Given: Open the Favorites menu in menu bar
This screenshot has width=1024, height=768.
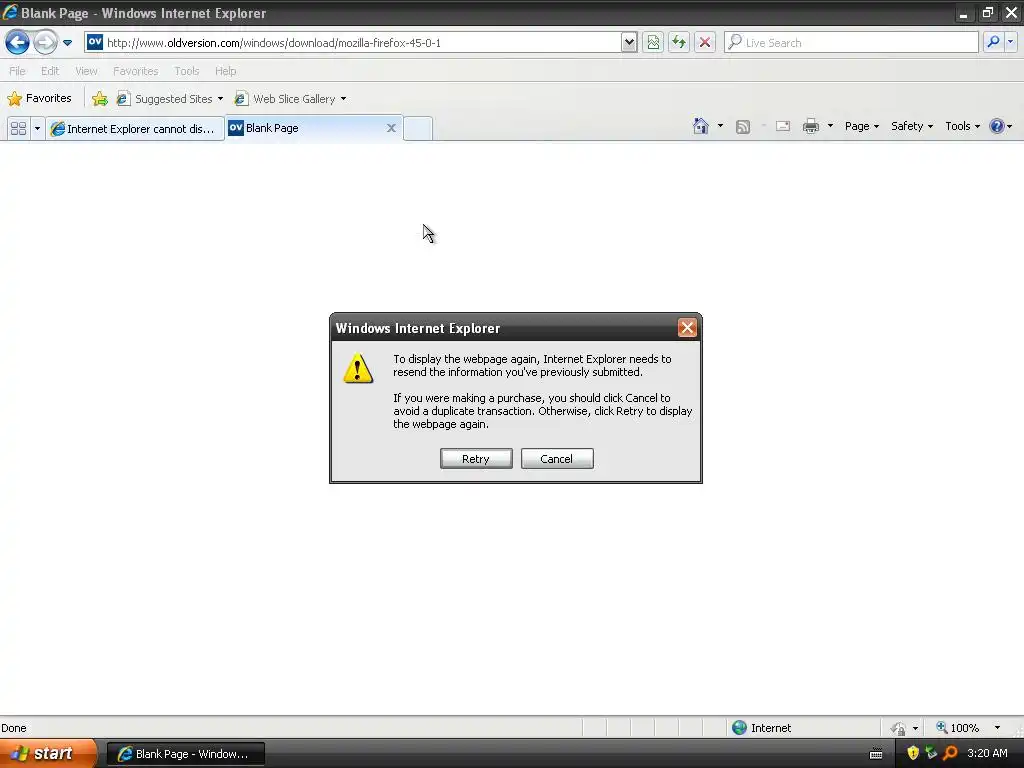Looking at the screenshot, I should click(135, 71).
